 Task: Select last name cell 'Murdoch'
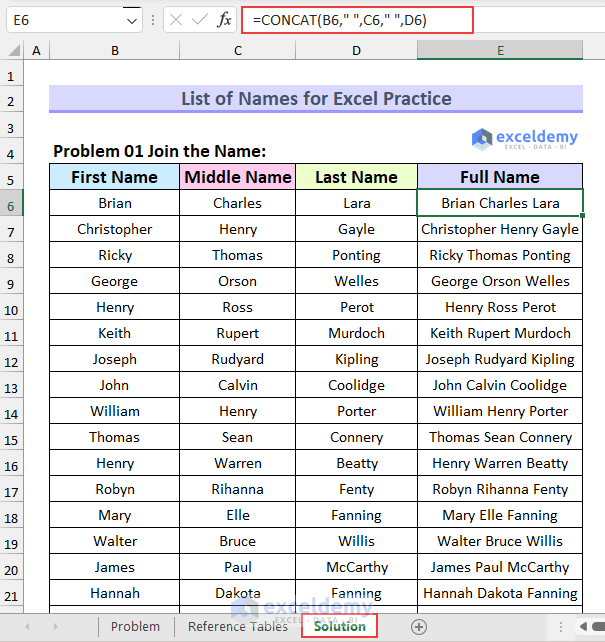[x=357, y=333]
